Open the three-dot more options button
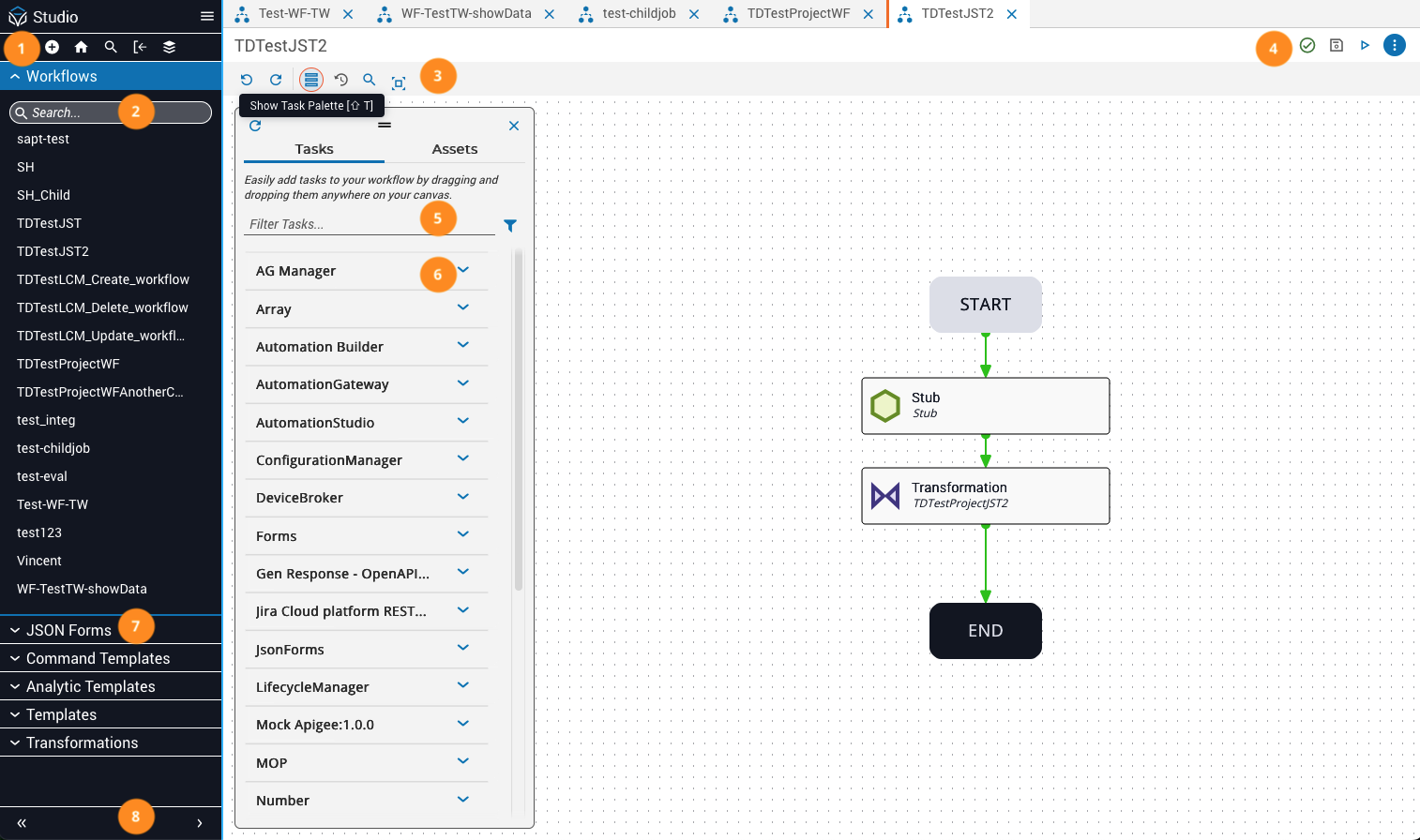This screenshot has width=1420, height=840. (x=1395, y=45)
